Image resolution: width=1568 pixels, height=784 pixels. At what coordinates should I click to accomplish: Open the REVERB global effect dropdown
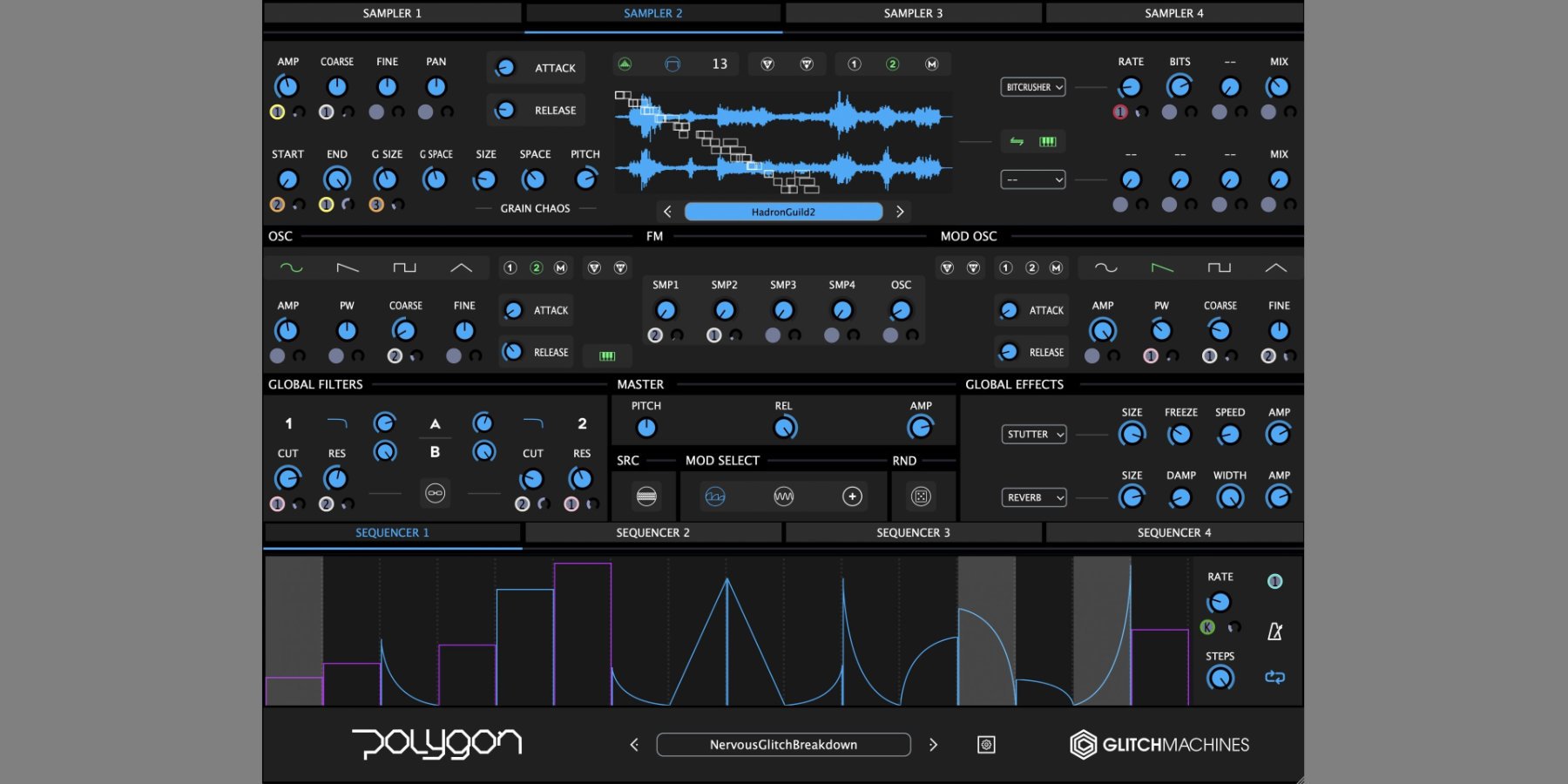[x=1034, y=497]
